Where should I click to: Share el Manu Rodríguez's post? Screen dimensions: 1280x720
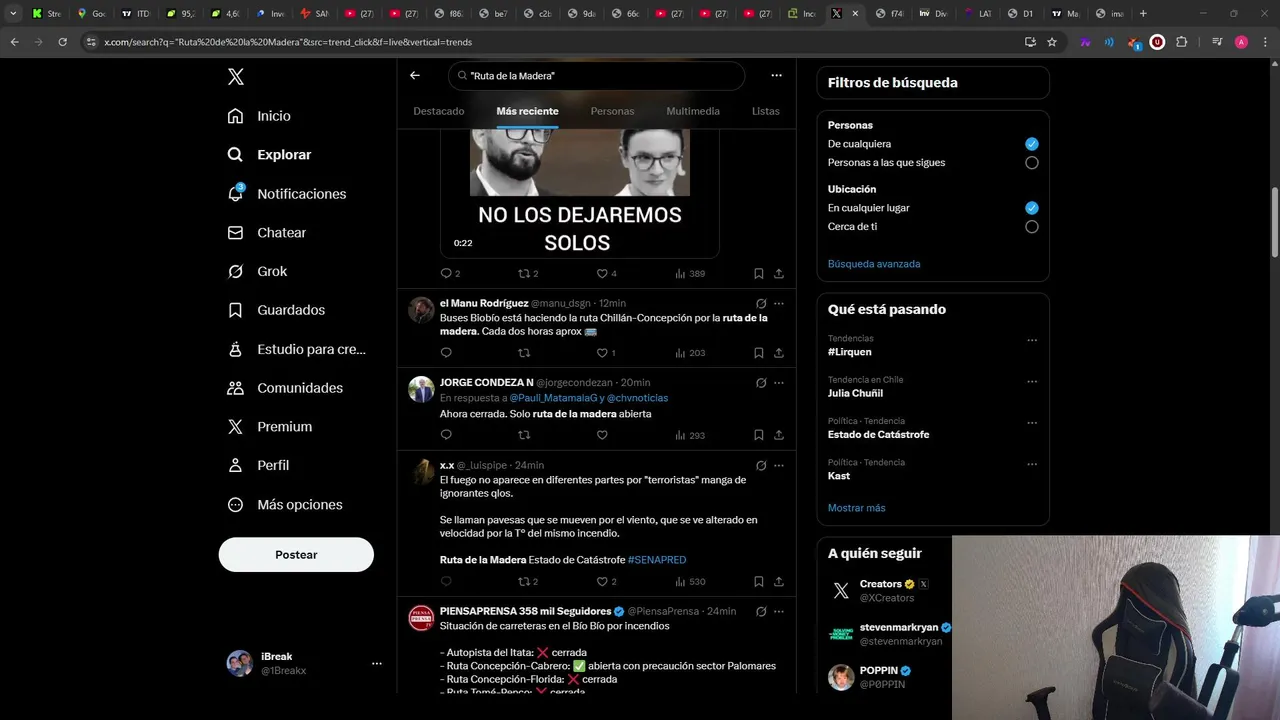tap(779, 352)
